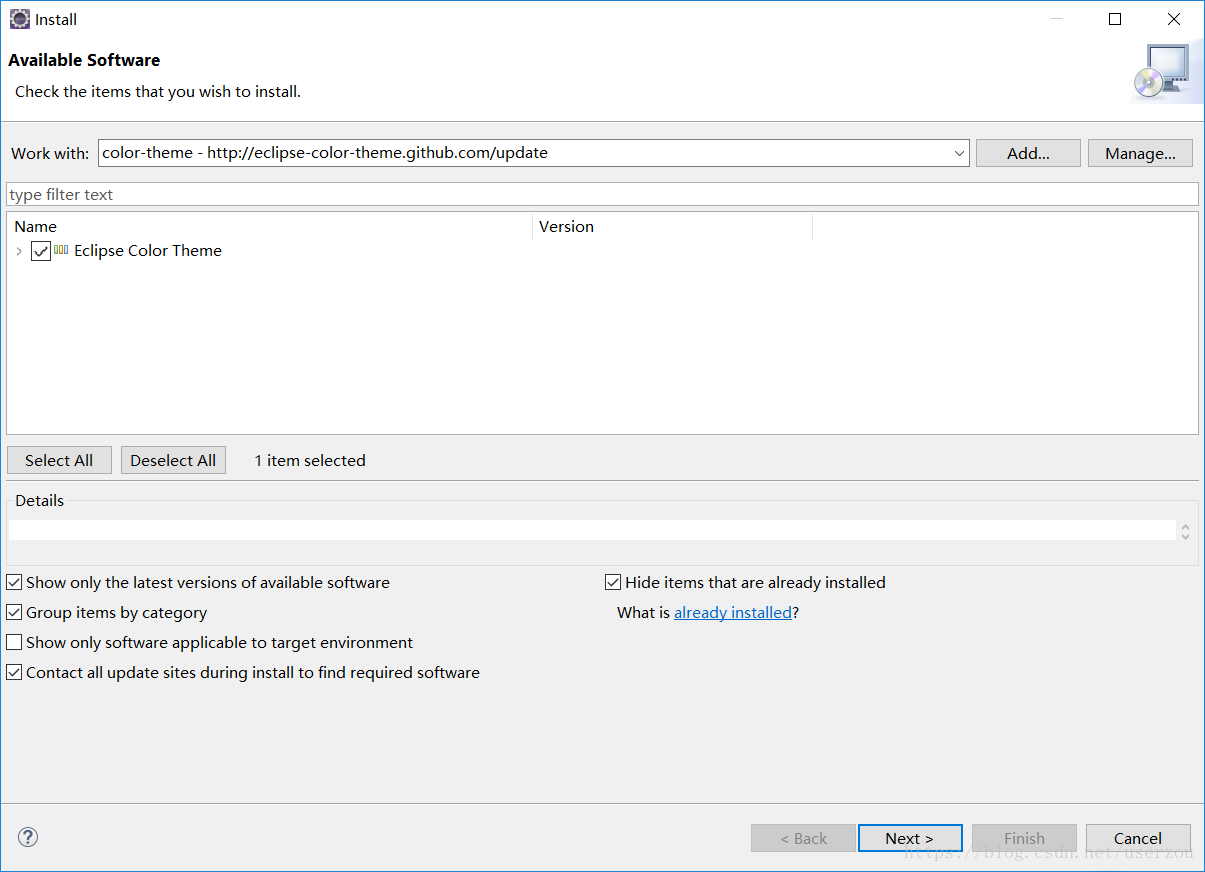Click Deselect All button
Image resolution: width=1205 pixels, height=872 pixels.
coord(173,460)
